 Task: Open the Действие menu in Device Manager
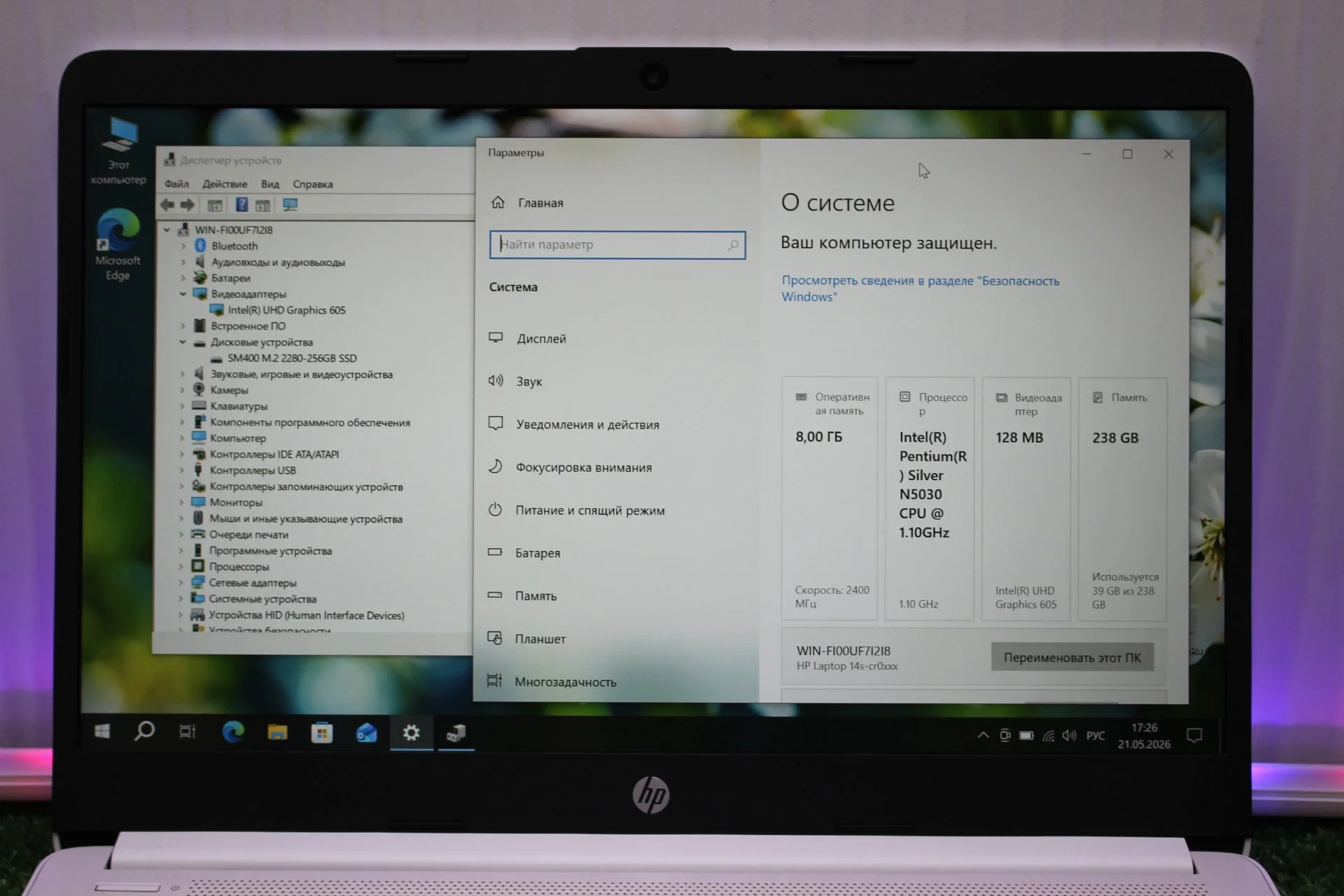click(225, 184)
